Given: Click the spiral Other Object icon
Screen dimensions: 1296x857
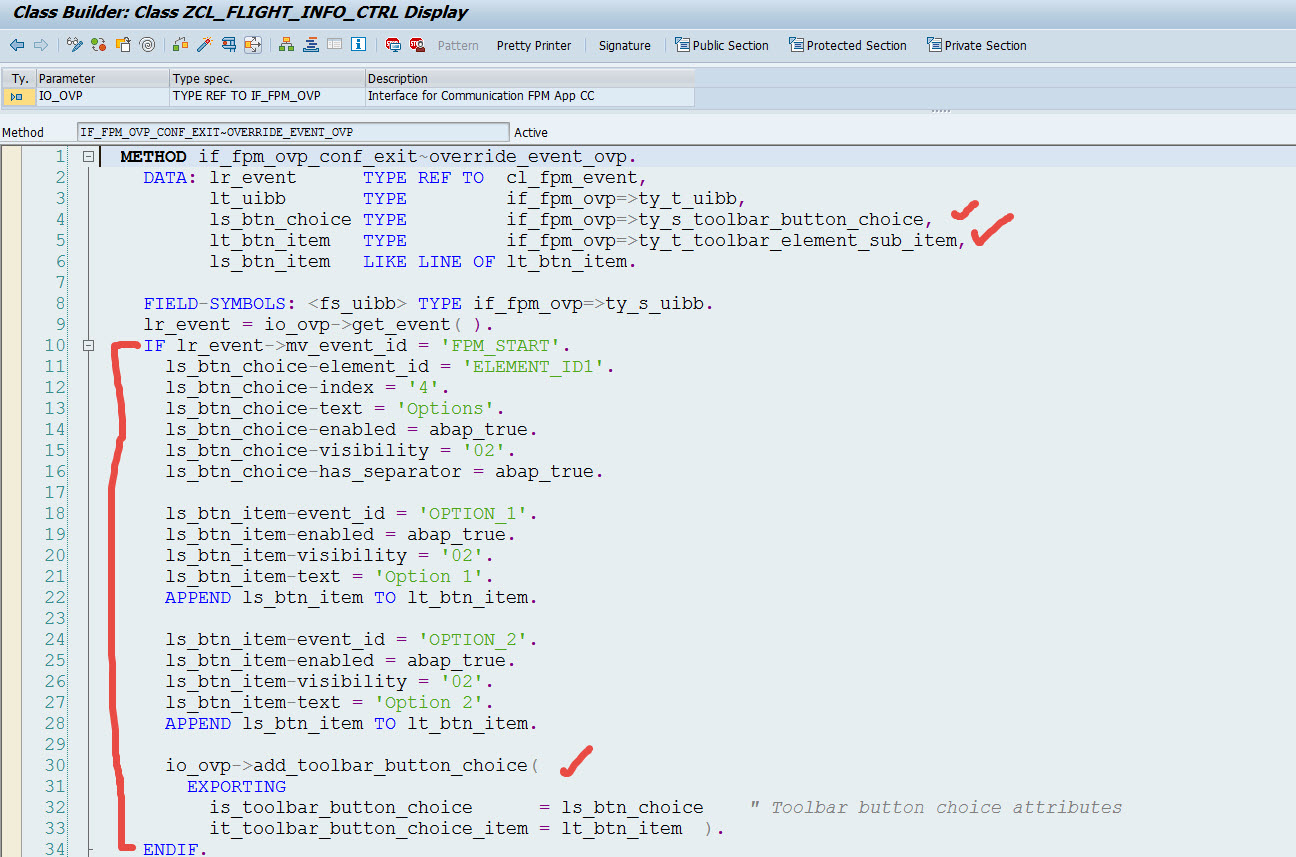Looking at the screenshot, I should coord(146,44).
